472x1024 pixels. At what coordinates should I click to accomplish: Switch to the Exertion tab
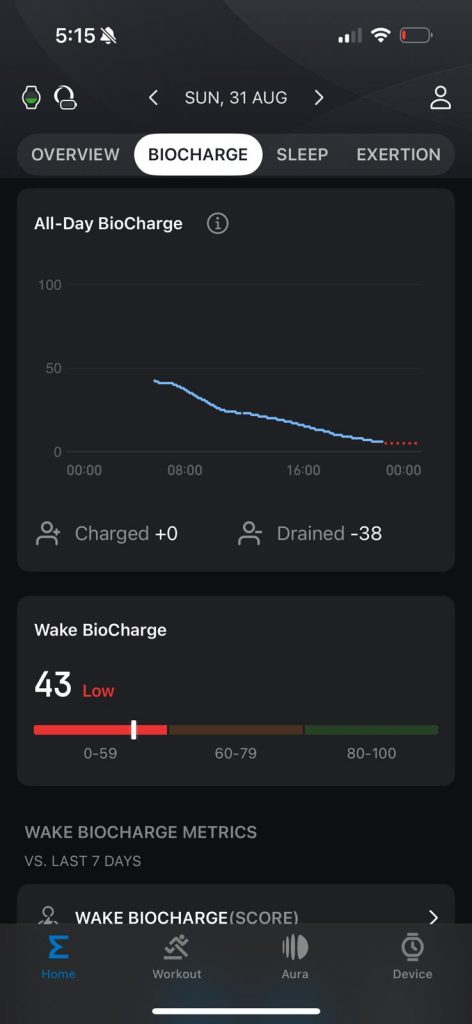(x=398, y=155)
